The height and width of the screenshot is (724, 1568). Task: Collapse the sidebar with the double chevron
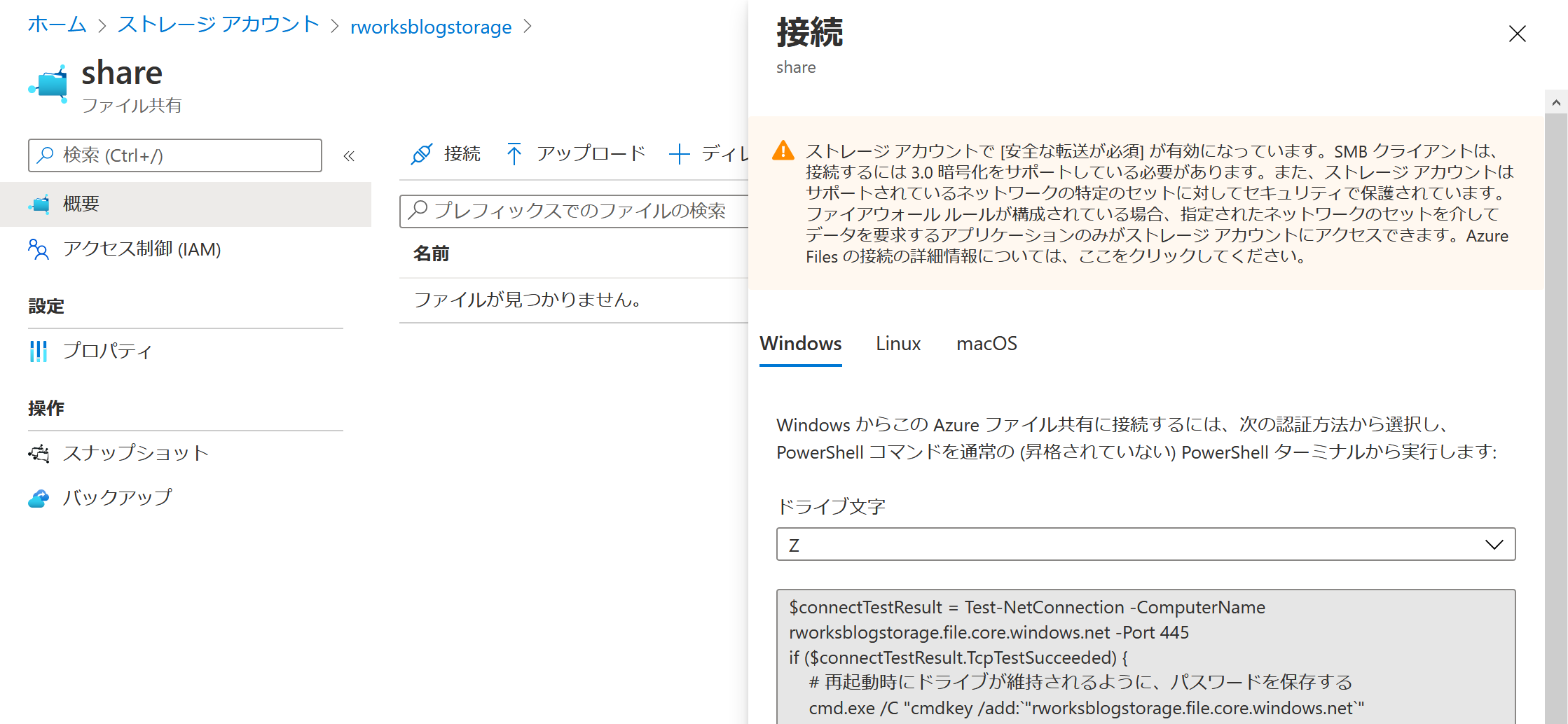[349, 155]
